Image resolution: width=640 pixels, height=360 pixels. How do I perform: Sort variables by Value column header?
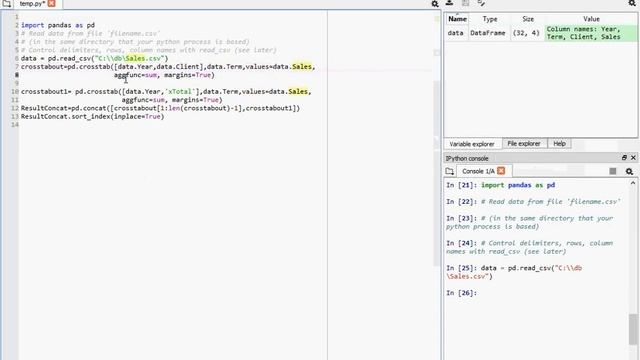(x=591, y=19)
